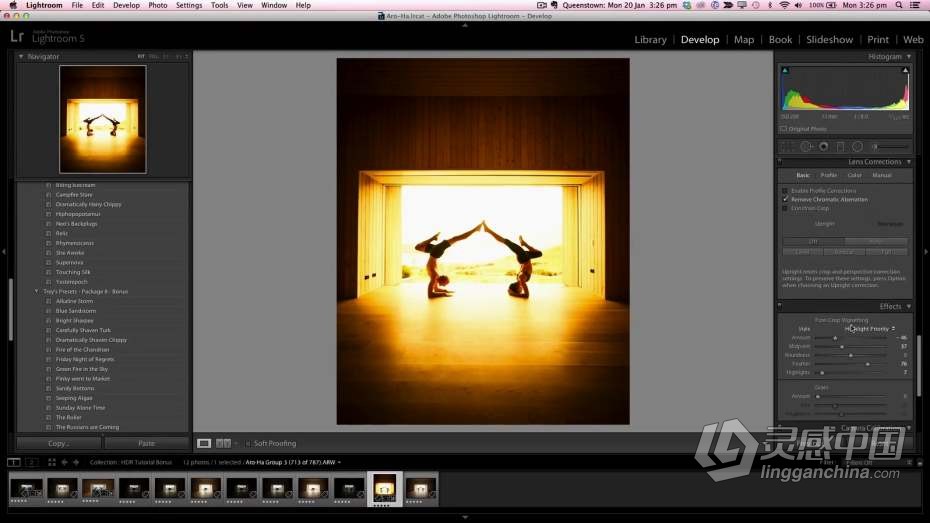Screen dimensions: 930x523
Task: Toggle Lens Corrections panel on/off switch
Action: (780, 162)
